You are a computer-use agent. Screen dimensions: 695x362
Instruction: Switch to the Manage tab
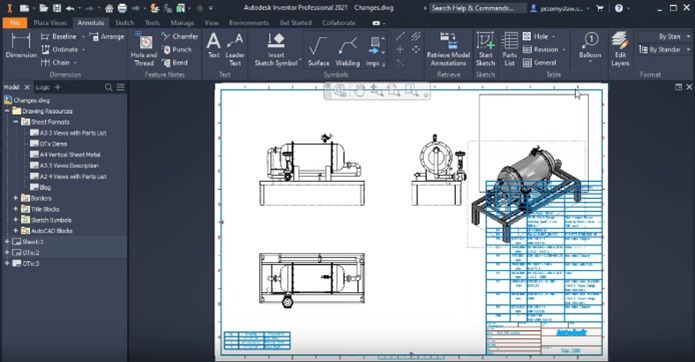[182, 23]
